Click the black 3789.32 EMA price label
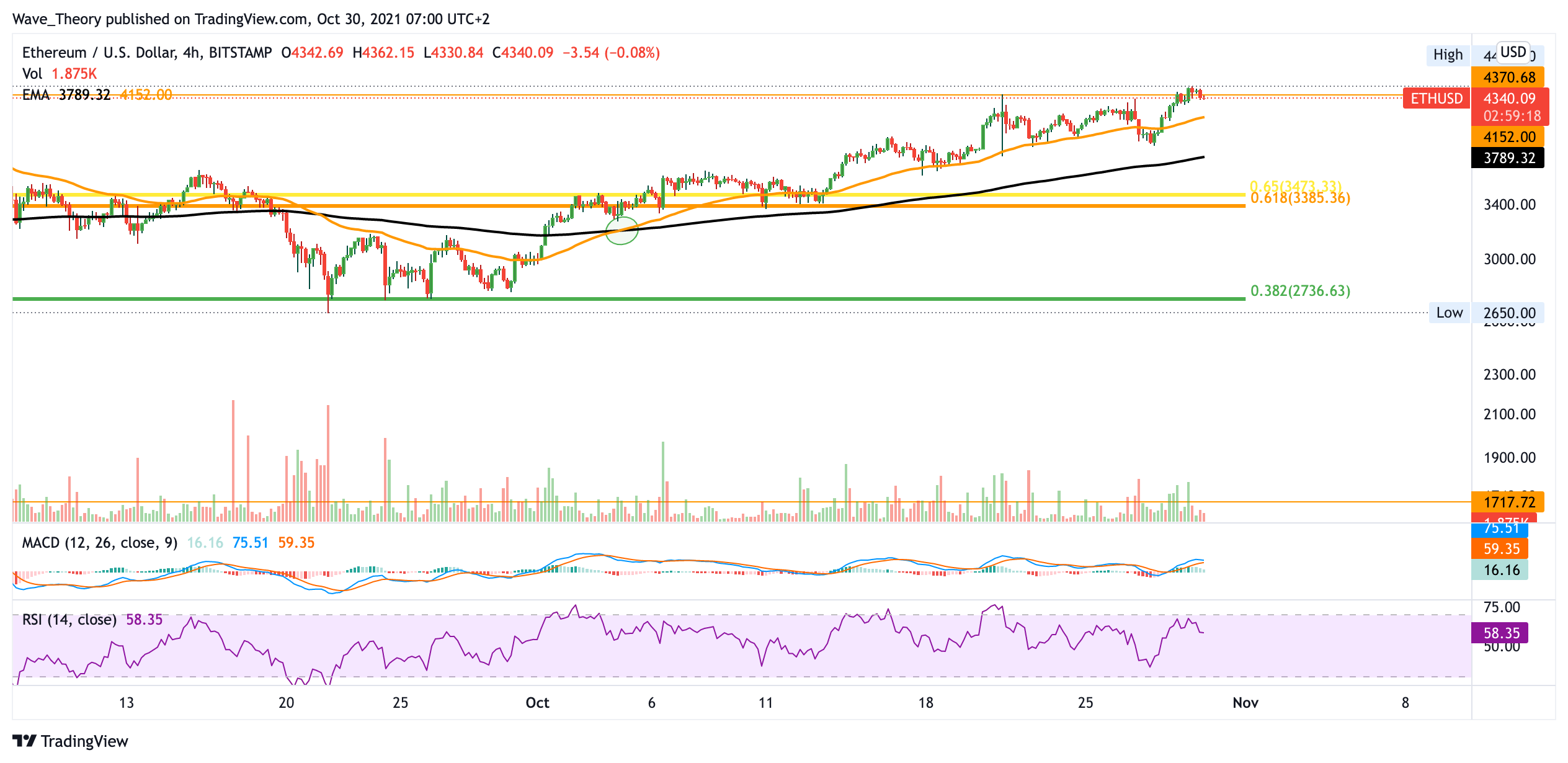The width and height of the screenshot is (1568, 763). (x=1508, y=158)
